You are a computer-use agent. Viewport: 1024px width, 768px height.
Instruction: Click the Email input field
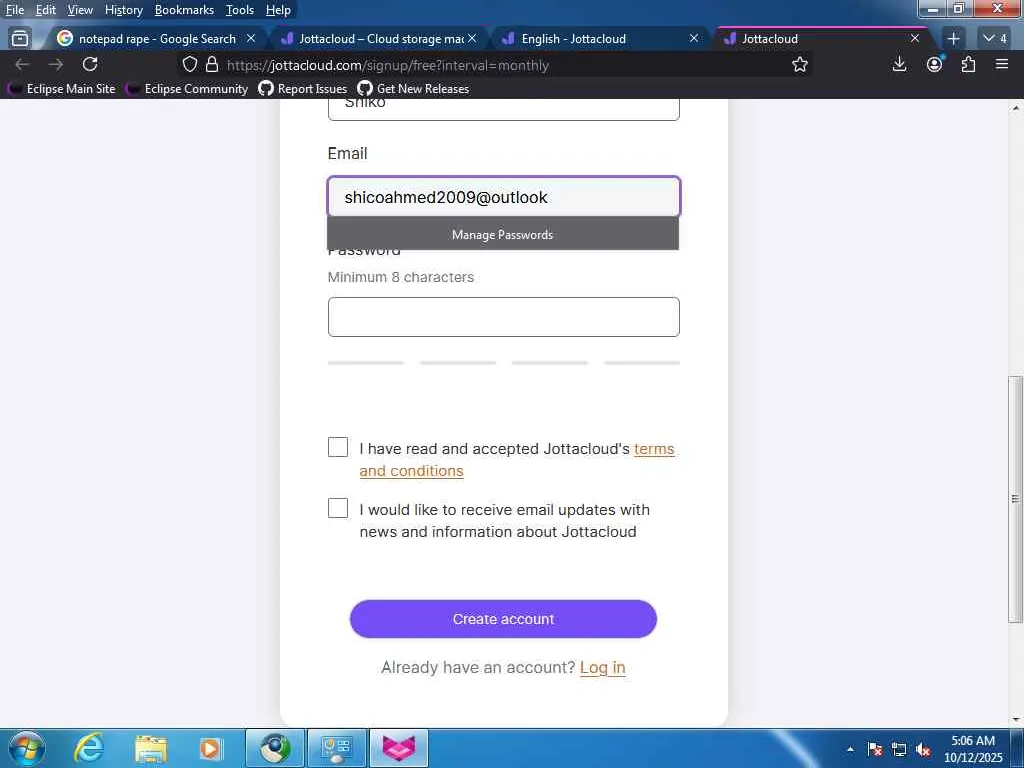click(x=504, y=197)
